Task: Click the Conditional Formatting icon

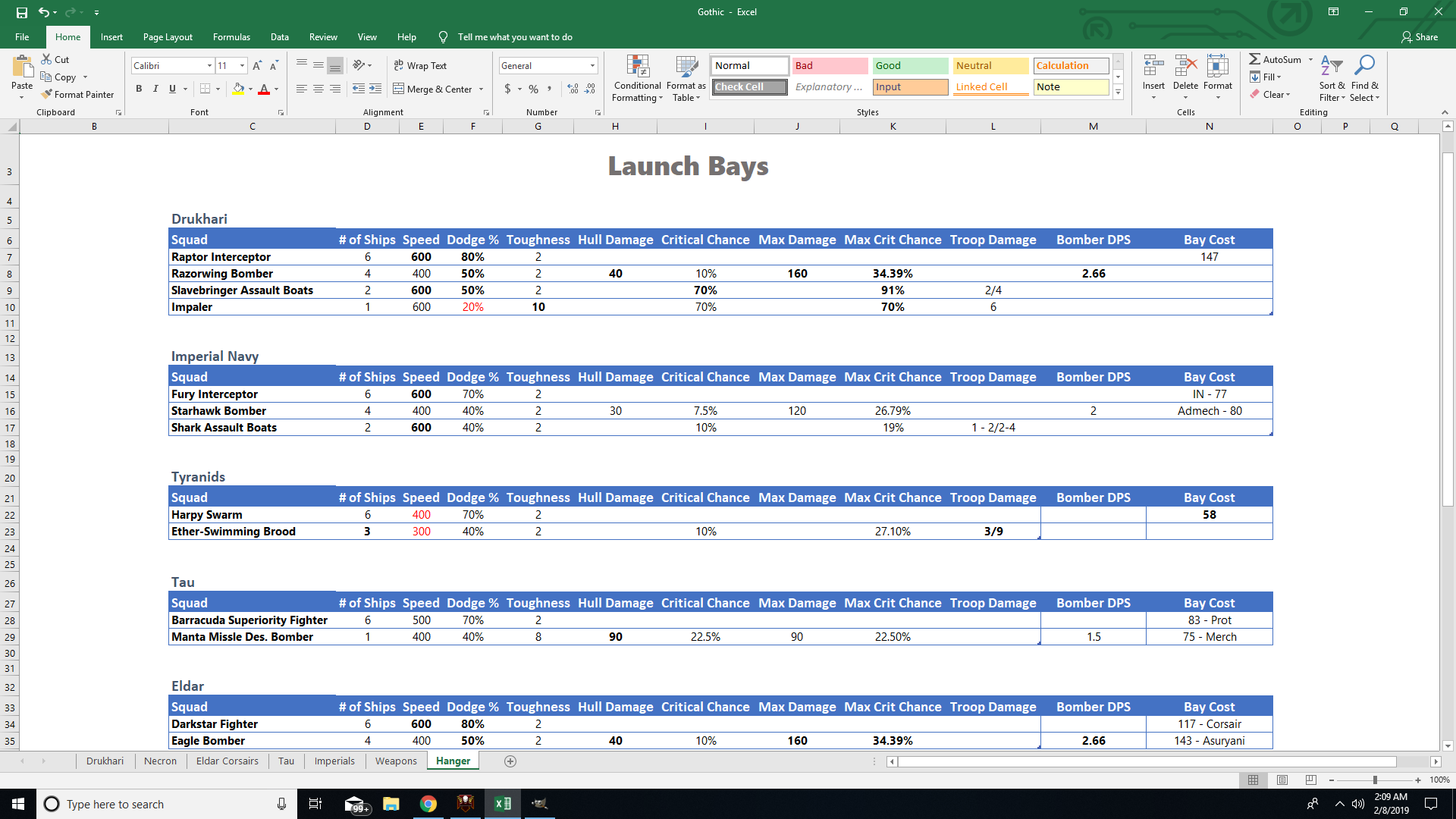Action: [x=638, y=67]
